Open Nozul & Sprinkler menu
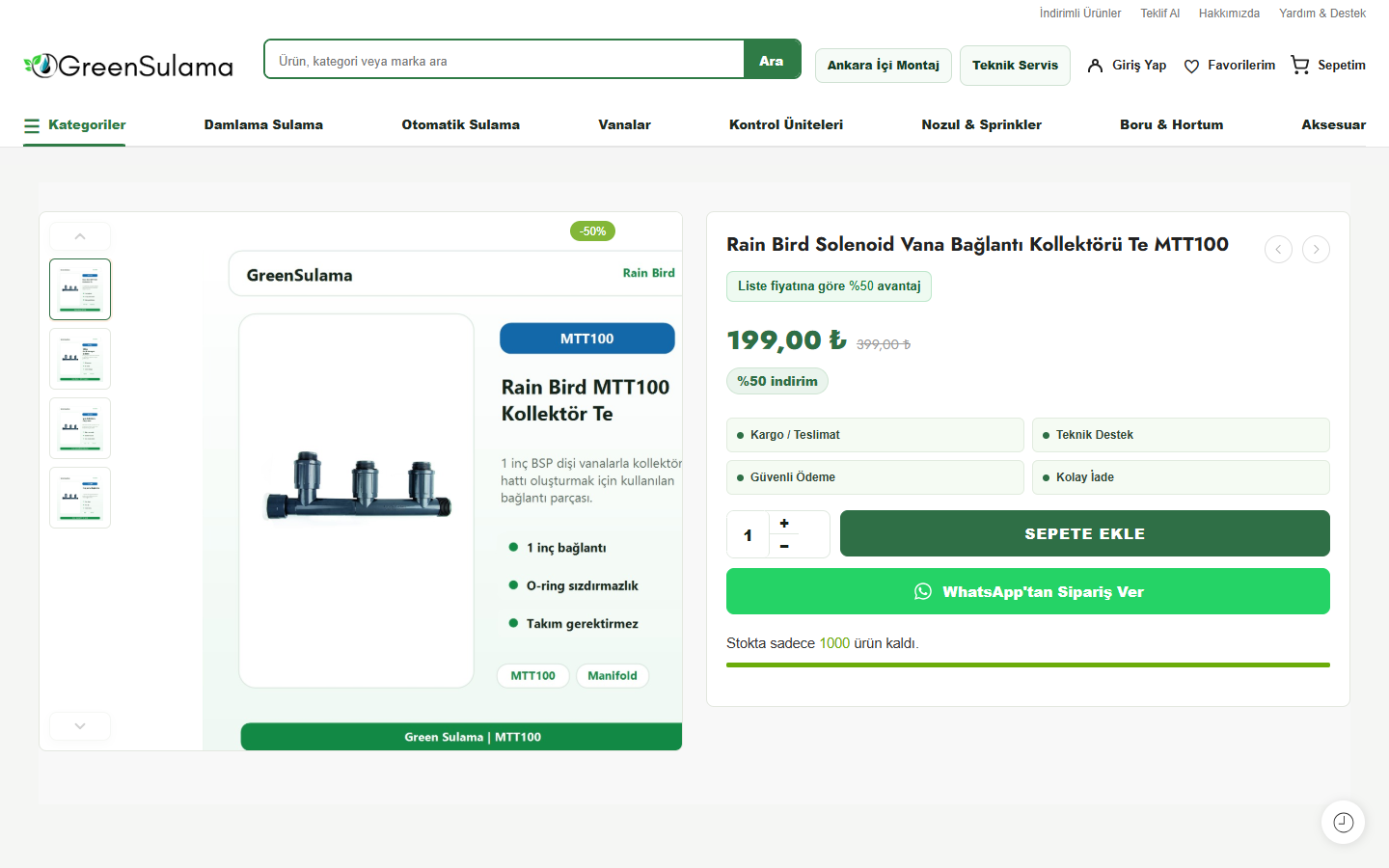Screen dimensions: 1389x868 pos(981,125)
